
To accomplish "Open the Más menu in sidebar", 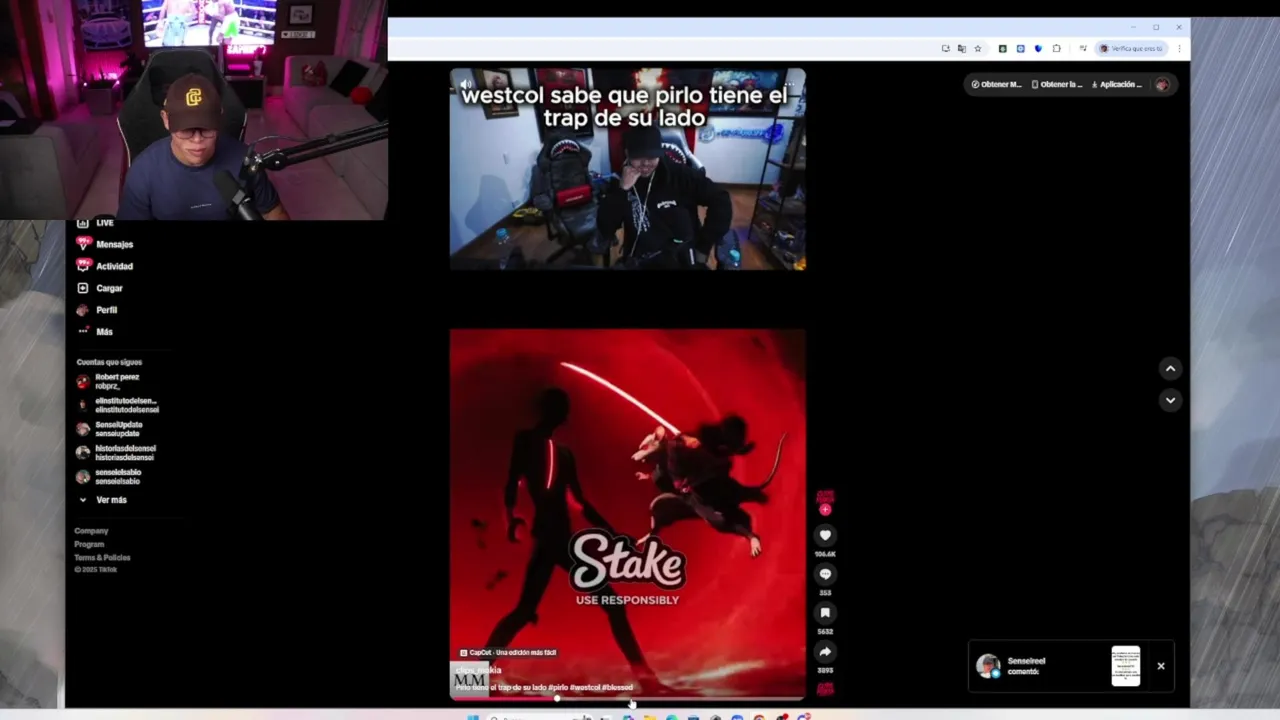I will [x=95, y=331].
